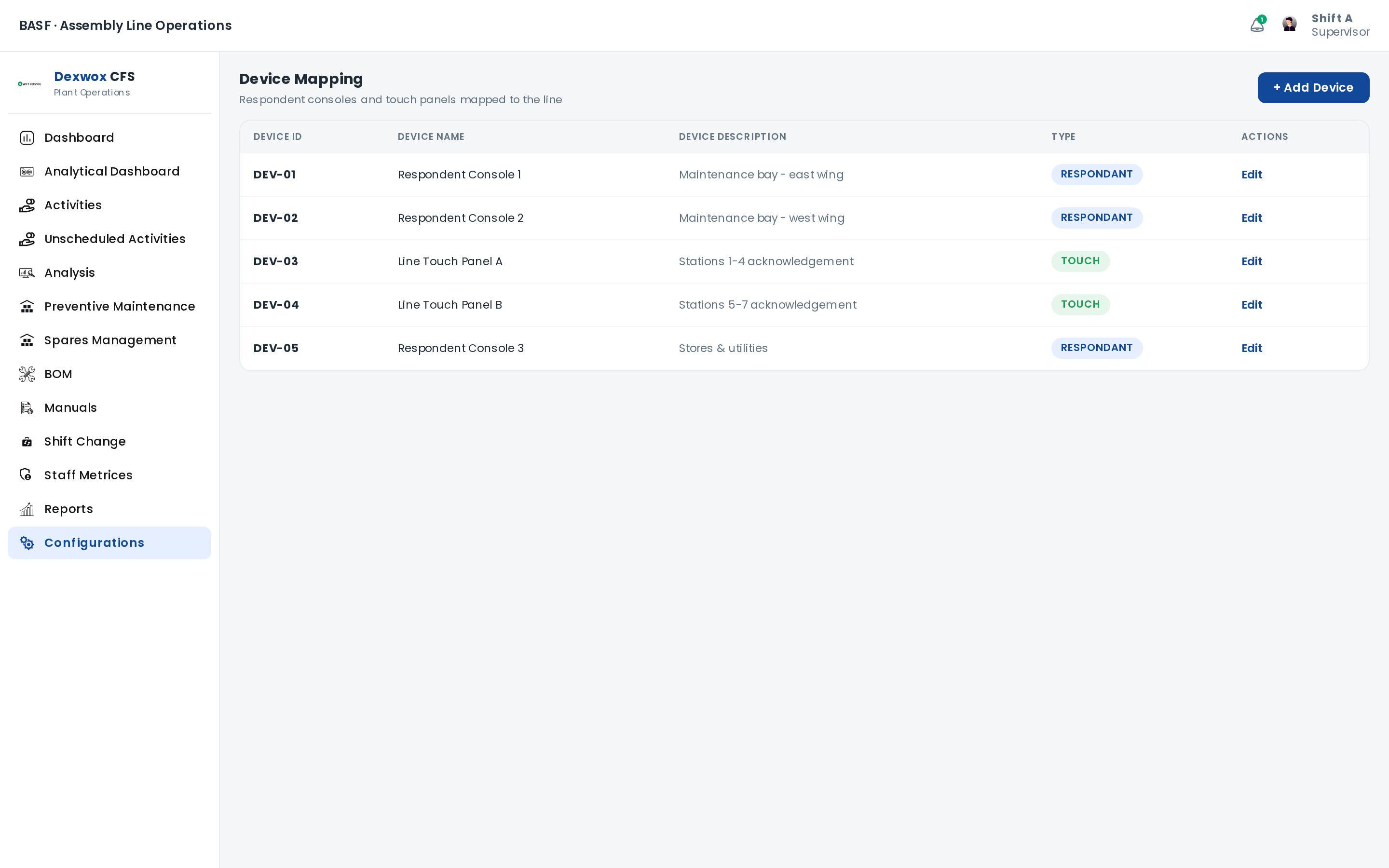Open the Analysis page
The image size is (1389, 868).
[109, 272]
